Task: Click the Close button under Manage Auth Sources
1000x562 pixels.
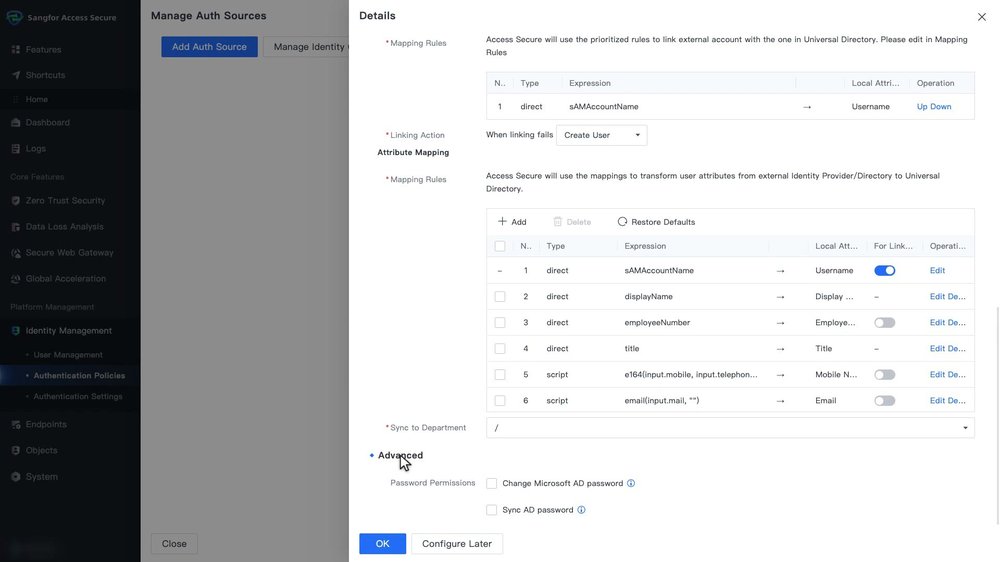Action: point(174,544)
